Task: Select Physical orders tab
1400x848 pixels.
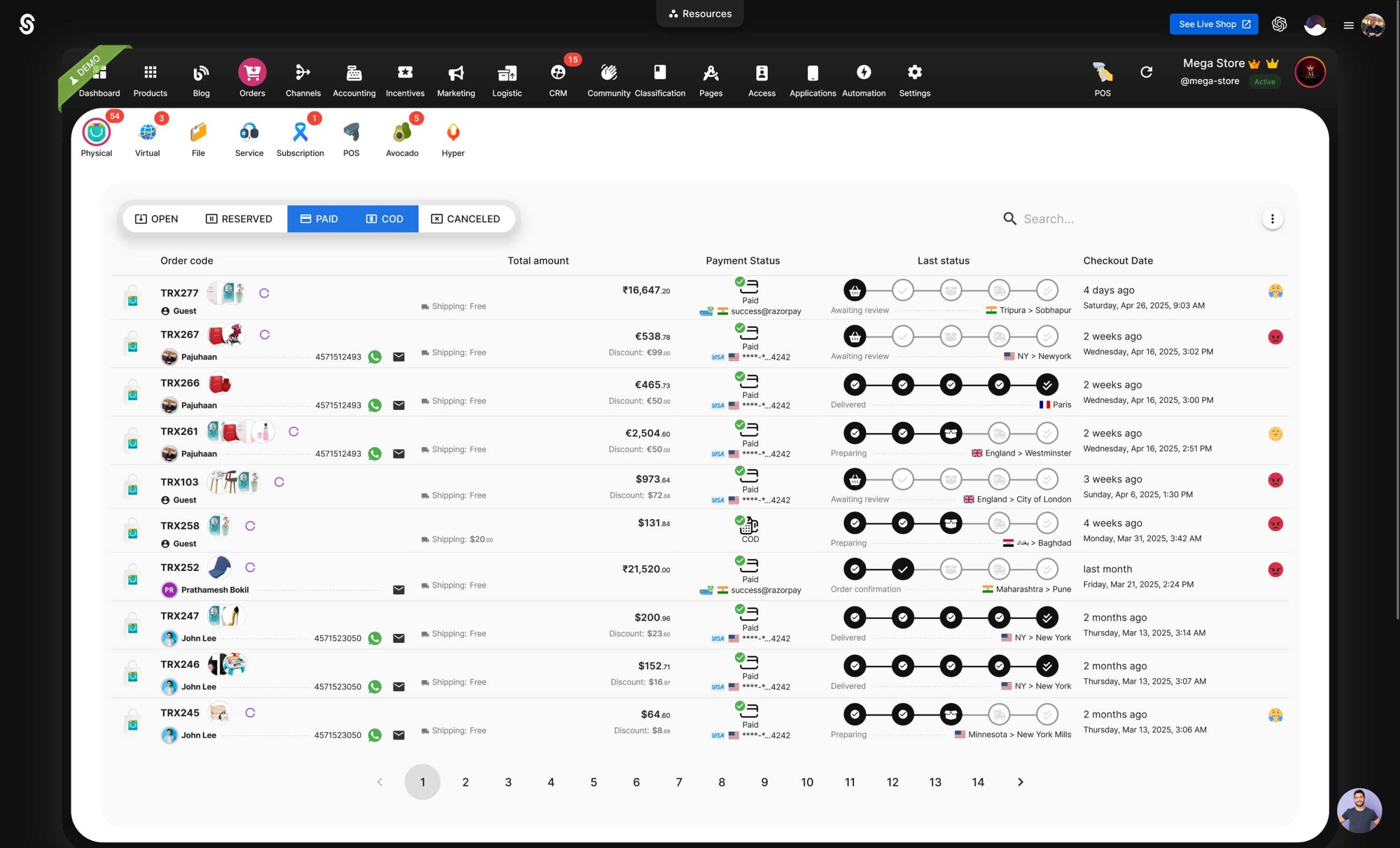Action: click(x=96, y=138)
